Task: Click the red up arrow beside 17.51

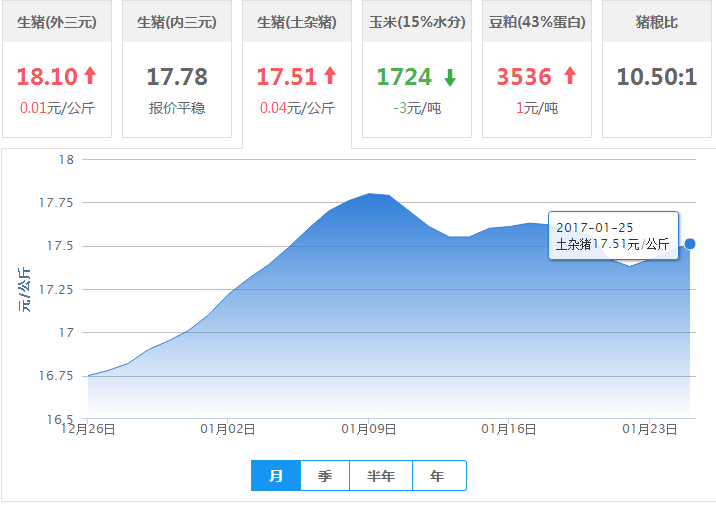Action: click(x=330, y=76)
